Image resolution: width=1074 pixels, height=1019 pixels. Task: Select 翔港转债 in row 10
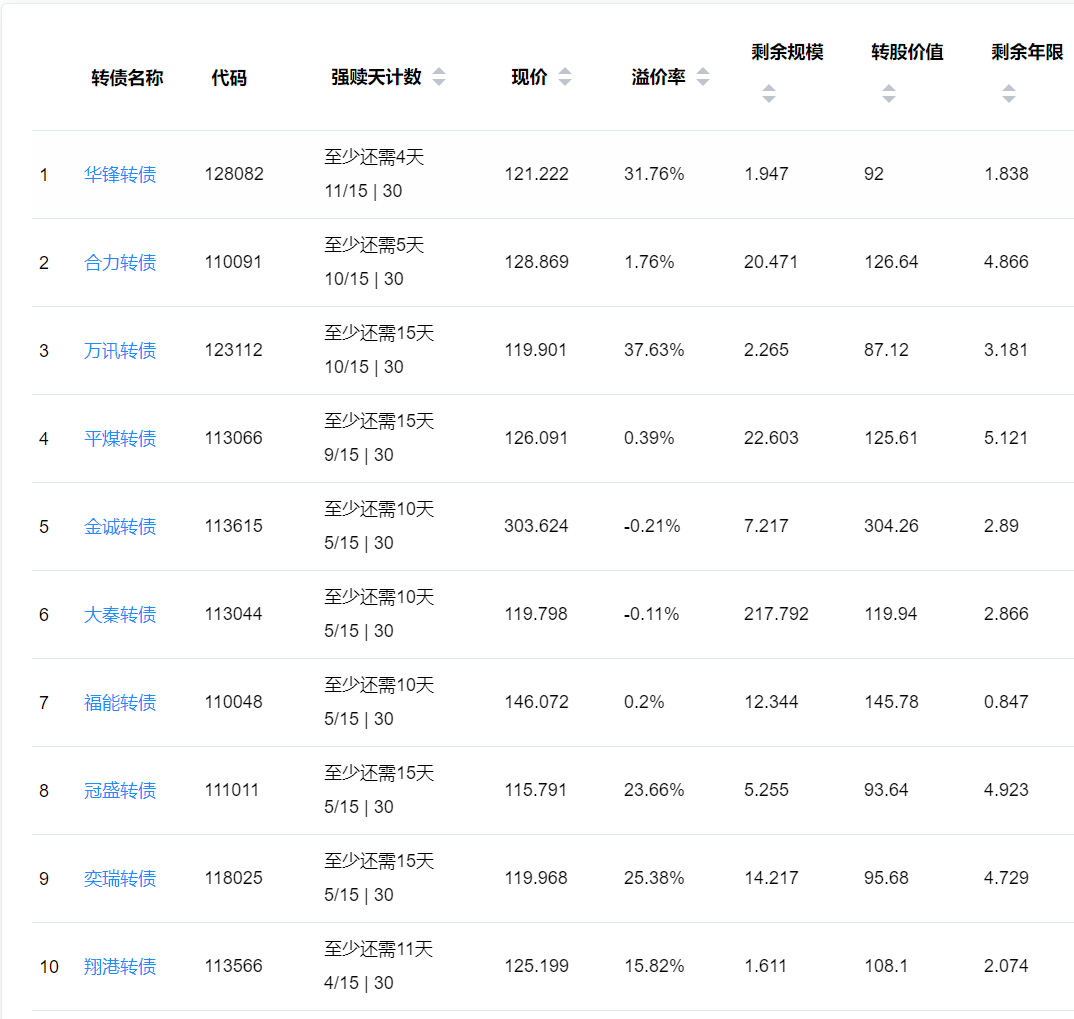(120, 967)
